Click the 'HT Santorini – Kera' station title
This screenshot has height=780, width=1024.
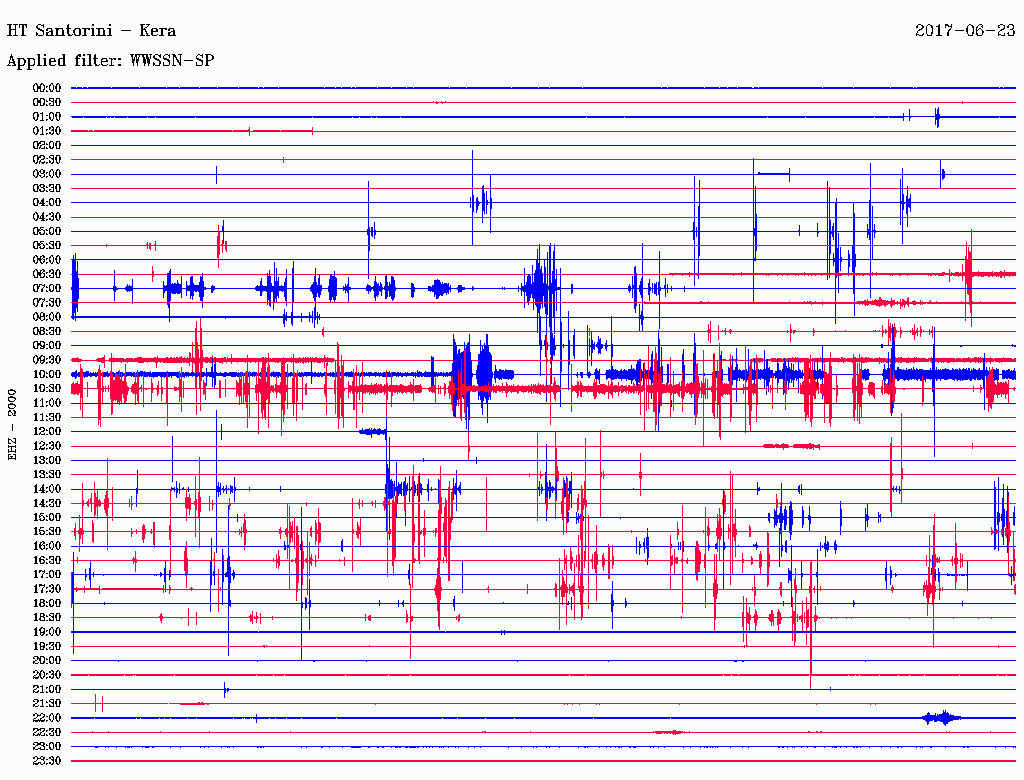click(91, 30)
